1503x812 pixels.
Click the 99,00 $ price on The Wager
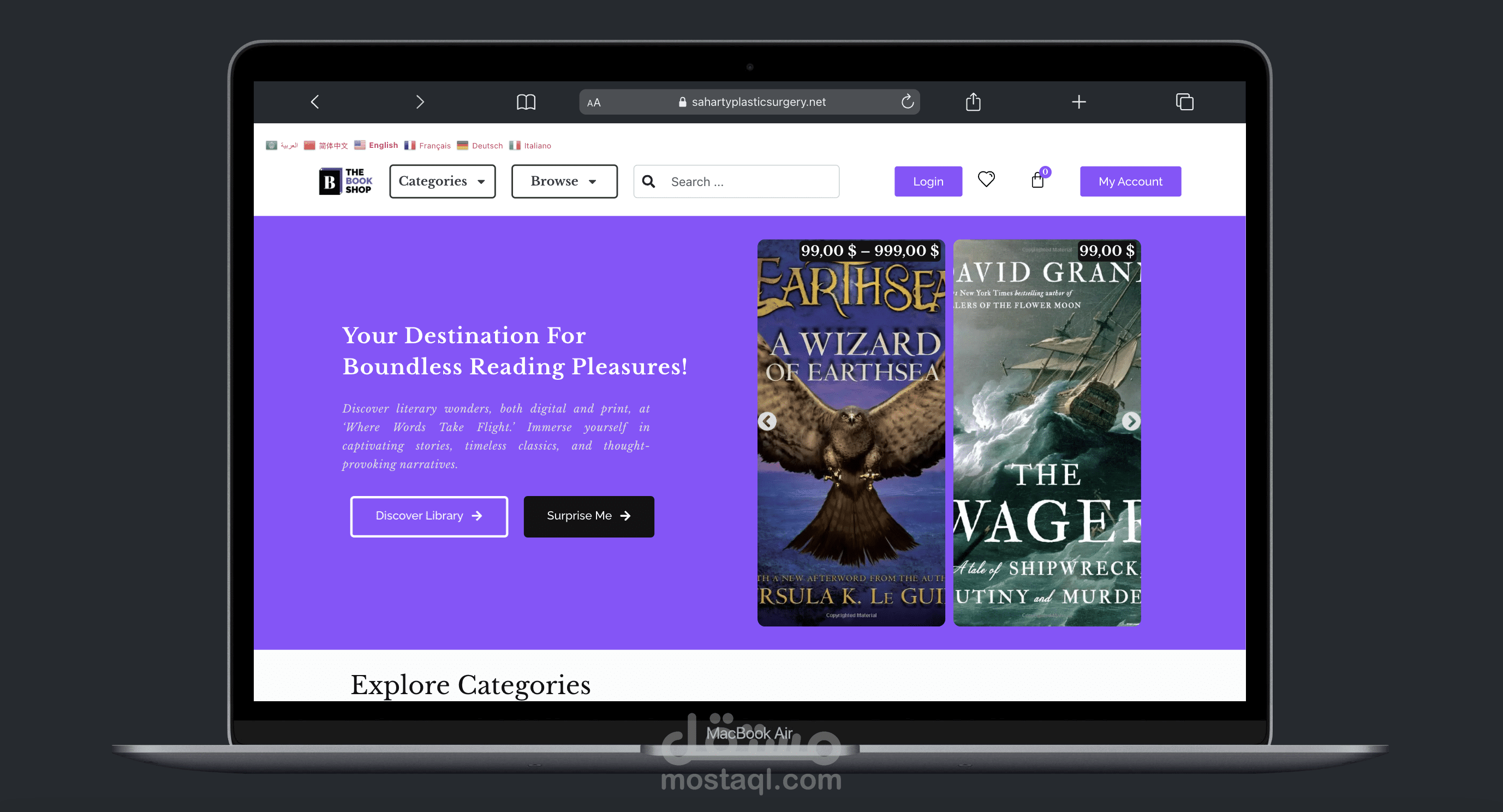pos(1107,251)
